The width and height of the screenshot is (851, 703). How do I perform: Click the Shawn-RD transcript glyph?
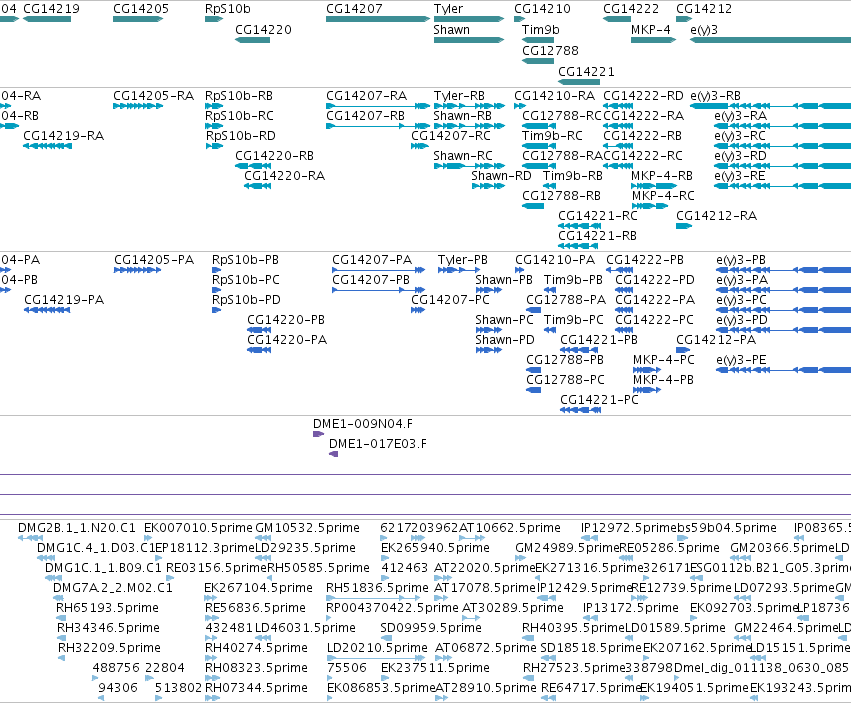point(488,186)
